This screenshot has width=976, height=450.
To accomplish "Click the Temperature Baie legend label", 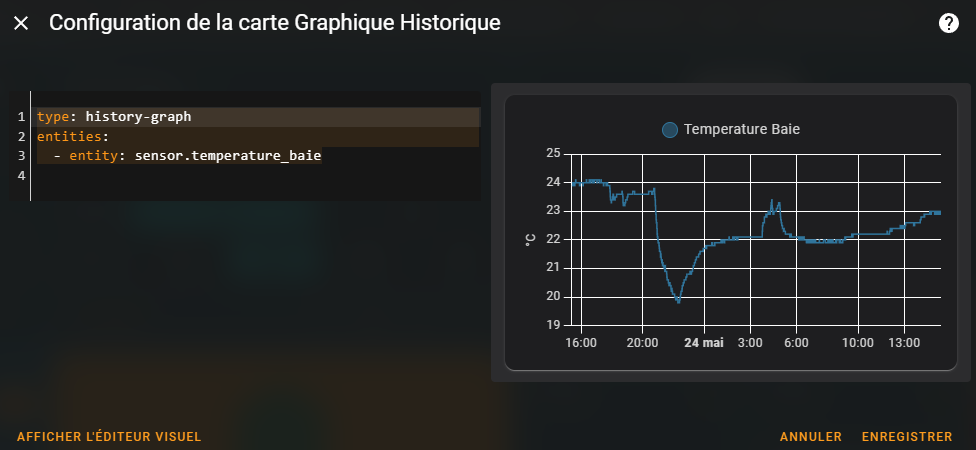I will pyautogui.click(x=741, y=129).
